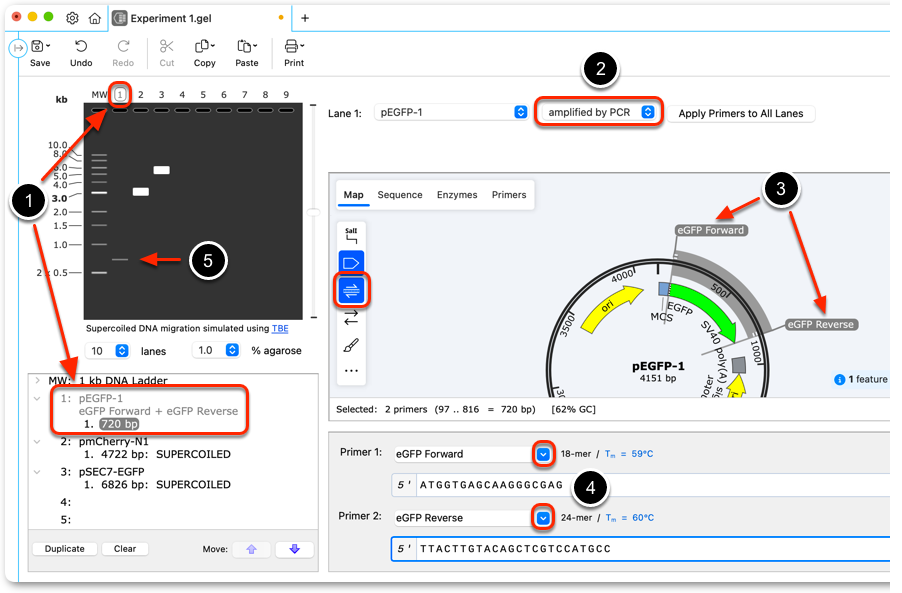Switch to the Primers tab
The image size is (902, 593).
coord(509,195)
